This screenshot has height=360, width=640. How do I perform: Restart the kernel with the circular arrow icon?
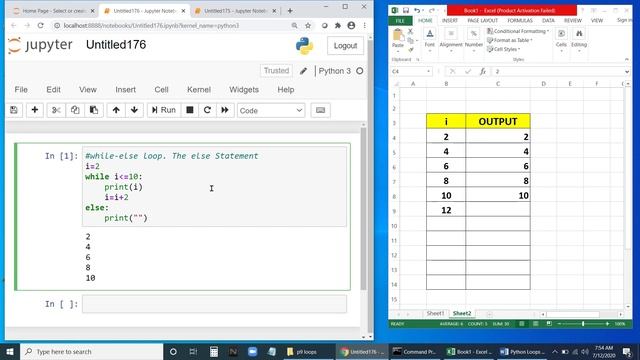(207, 110)
